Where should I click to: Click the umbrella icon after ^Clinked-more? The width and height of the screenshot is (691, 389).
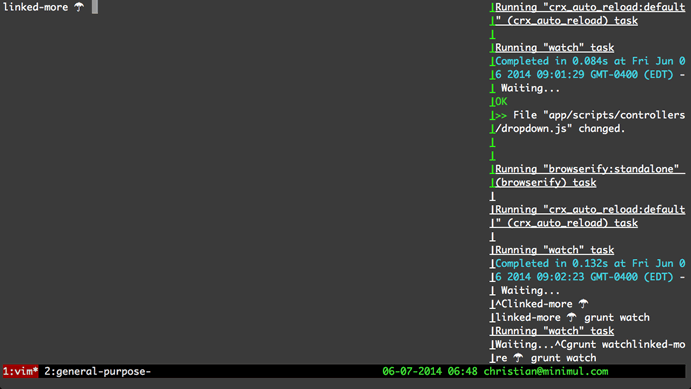click(583, 304)
